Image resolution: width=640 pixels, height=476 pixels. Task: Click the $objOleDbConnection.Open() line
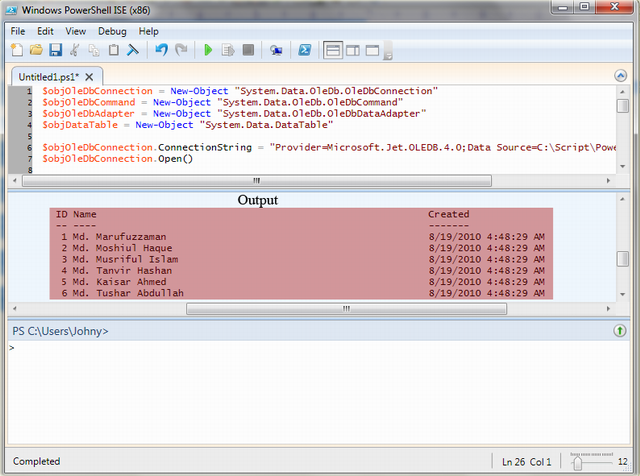118,159
